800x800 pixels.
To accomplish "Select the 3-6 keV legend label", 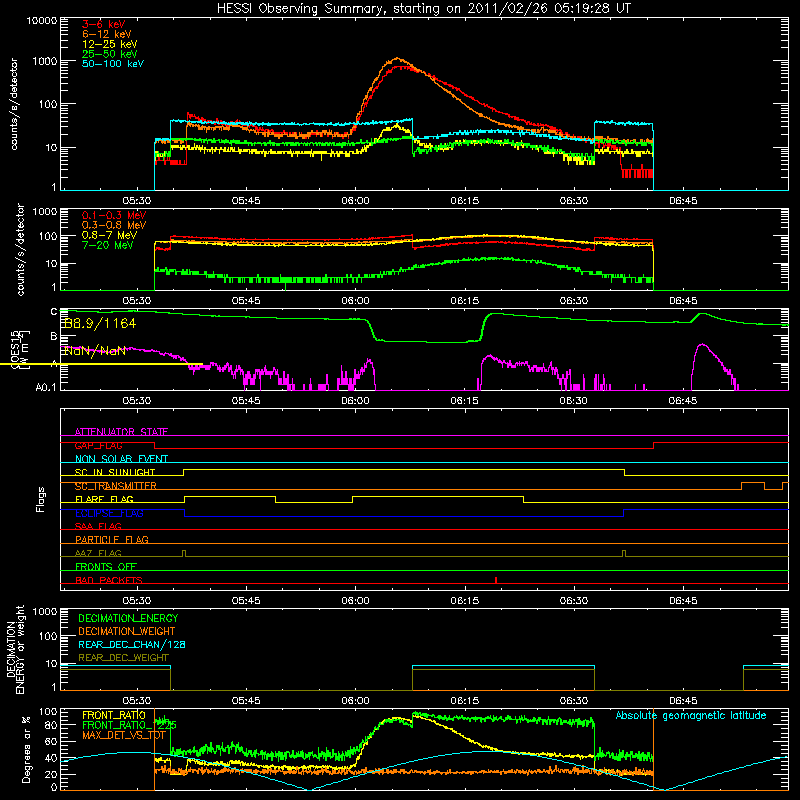I will click(104, 24).
